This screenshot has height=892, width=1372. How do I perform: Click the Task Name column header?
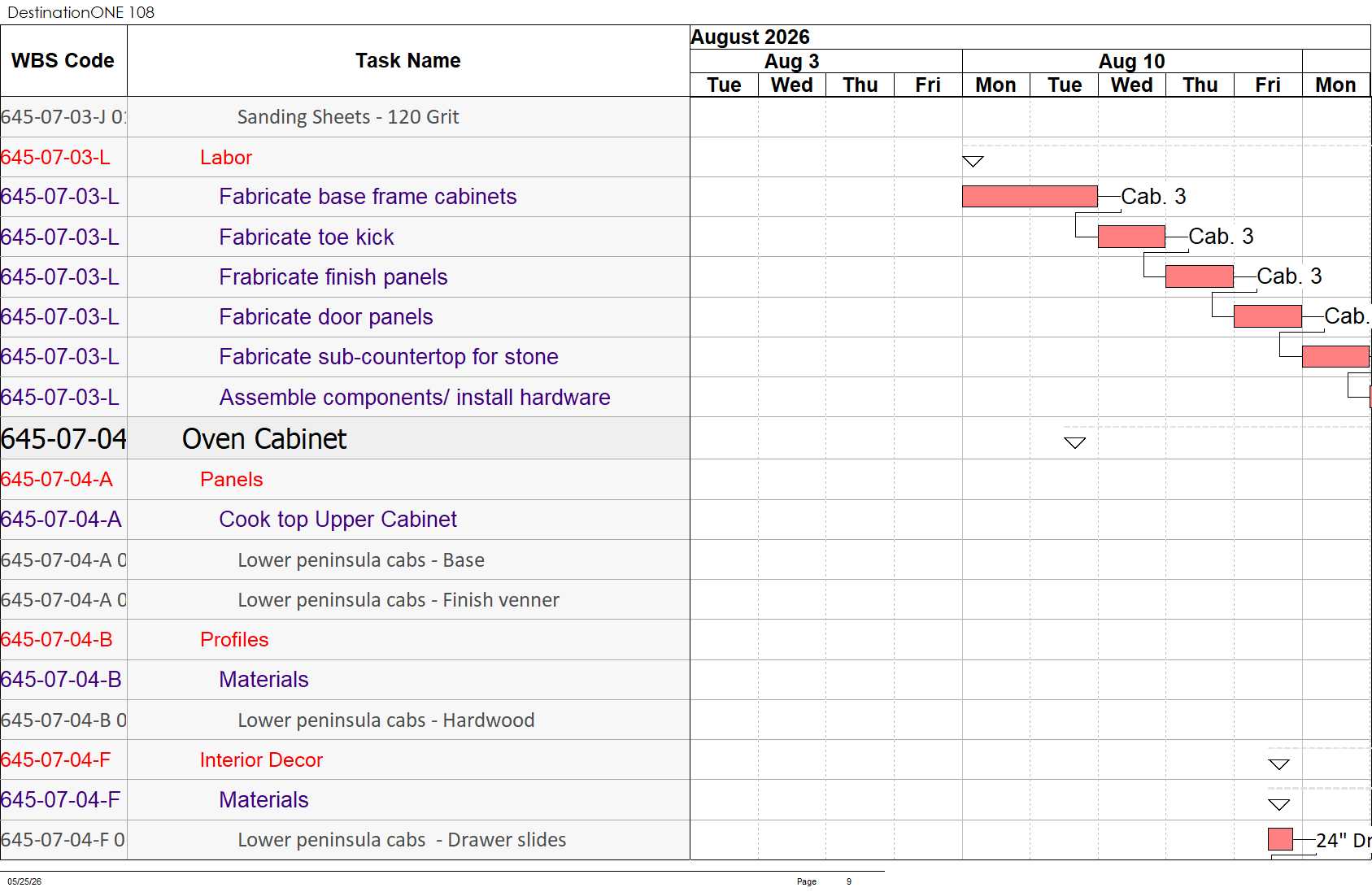point(408,61)
